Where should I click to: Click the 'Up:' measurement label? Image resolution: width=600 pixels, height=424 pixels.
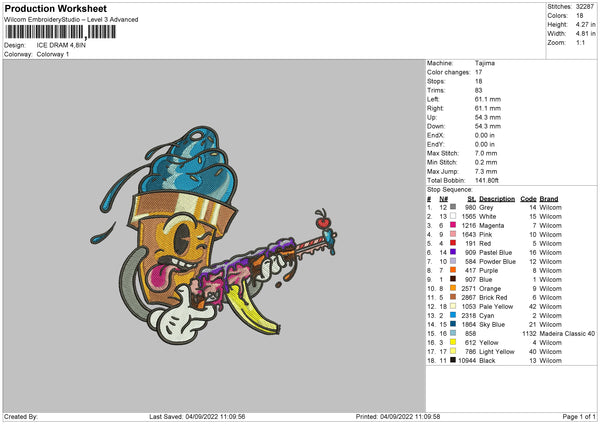[x=432, y=117]
